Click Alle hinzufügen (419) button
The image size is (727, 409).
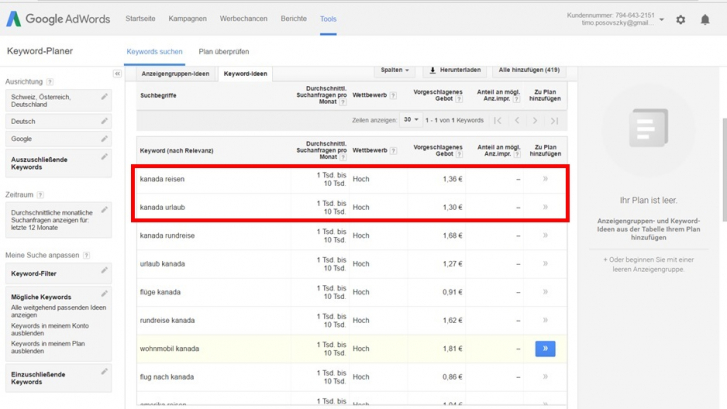[529, 70]
